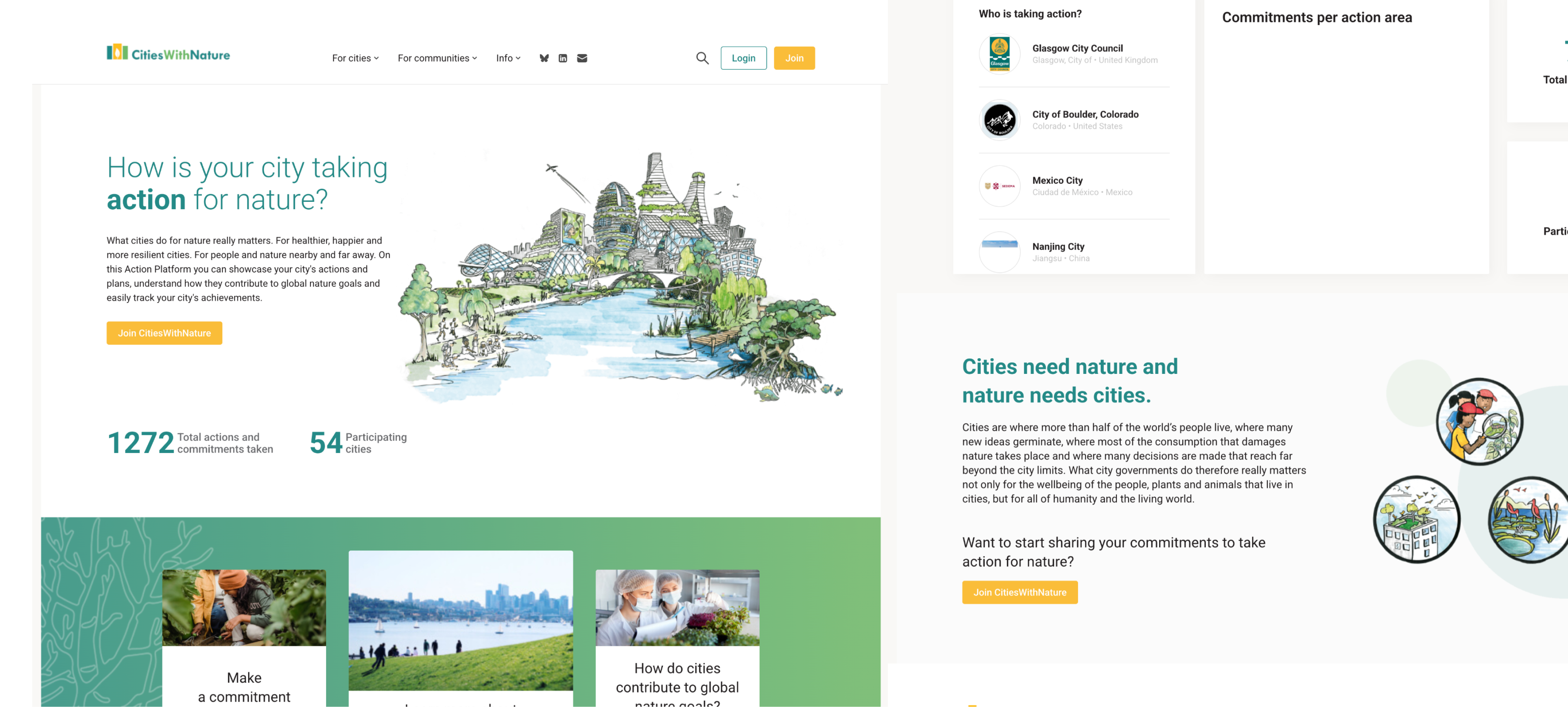This screenshot has width=1568, height=707.
Task: Click the Login button
Action: [743, 58]
